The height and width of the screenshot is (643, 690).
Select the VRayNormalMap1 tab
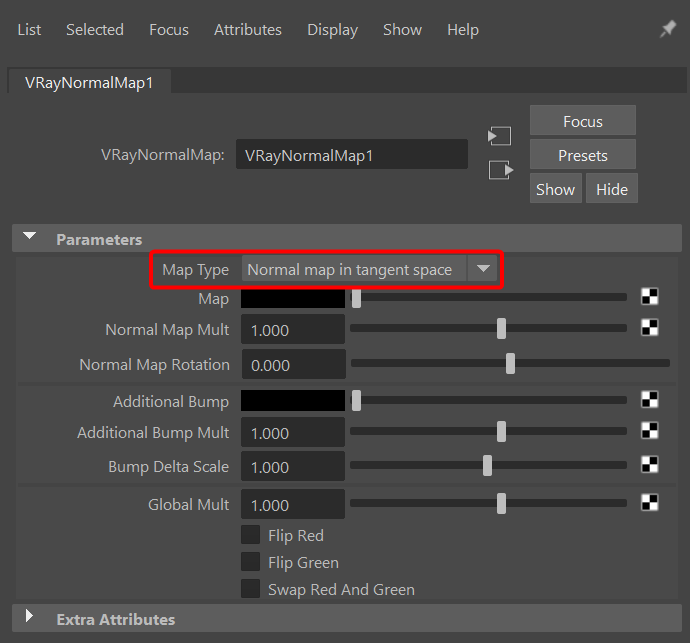pos(89,83)
